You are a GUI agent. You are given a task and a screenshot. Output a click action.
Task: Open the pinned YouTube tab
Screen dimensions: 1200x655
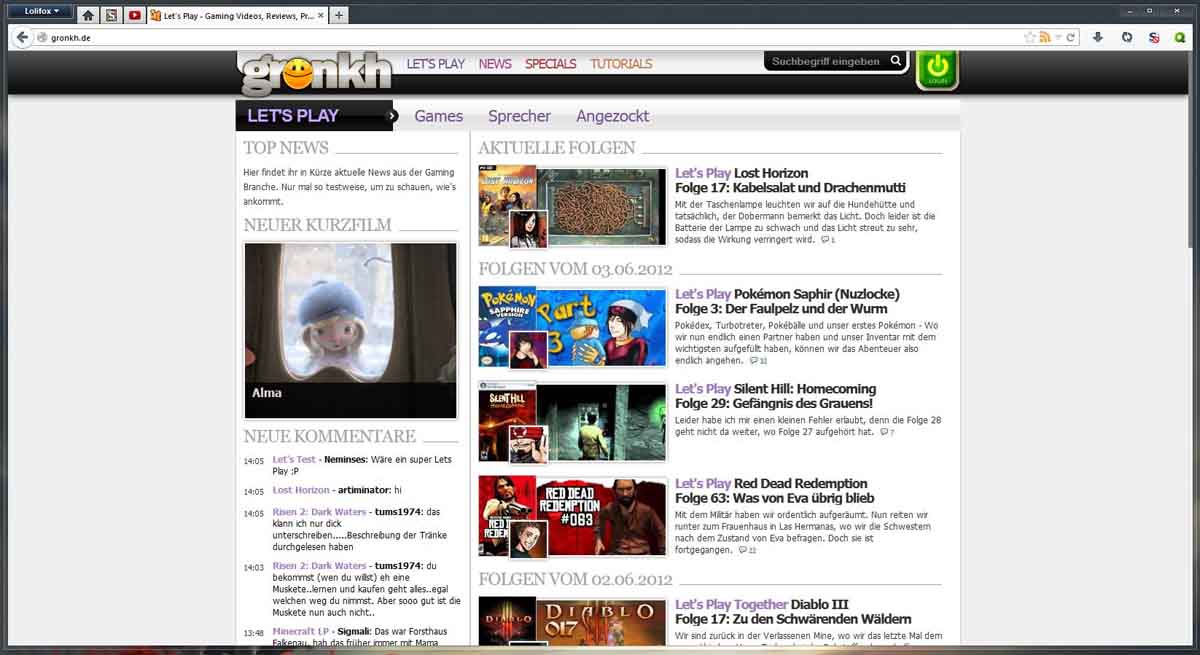click(x=134, y=15)
